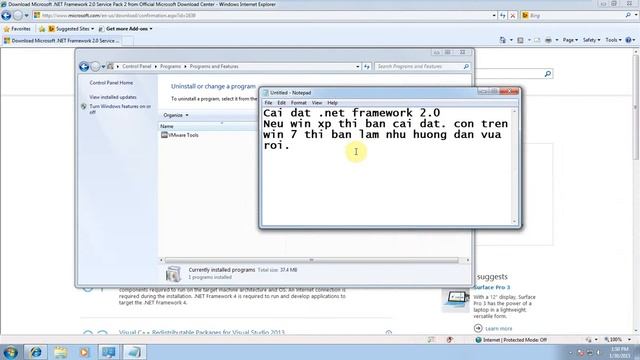Expand the IE address bar dropdown arrow

(494, 16)
